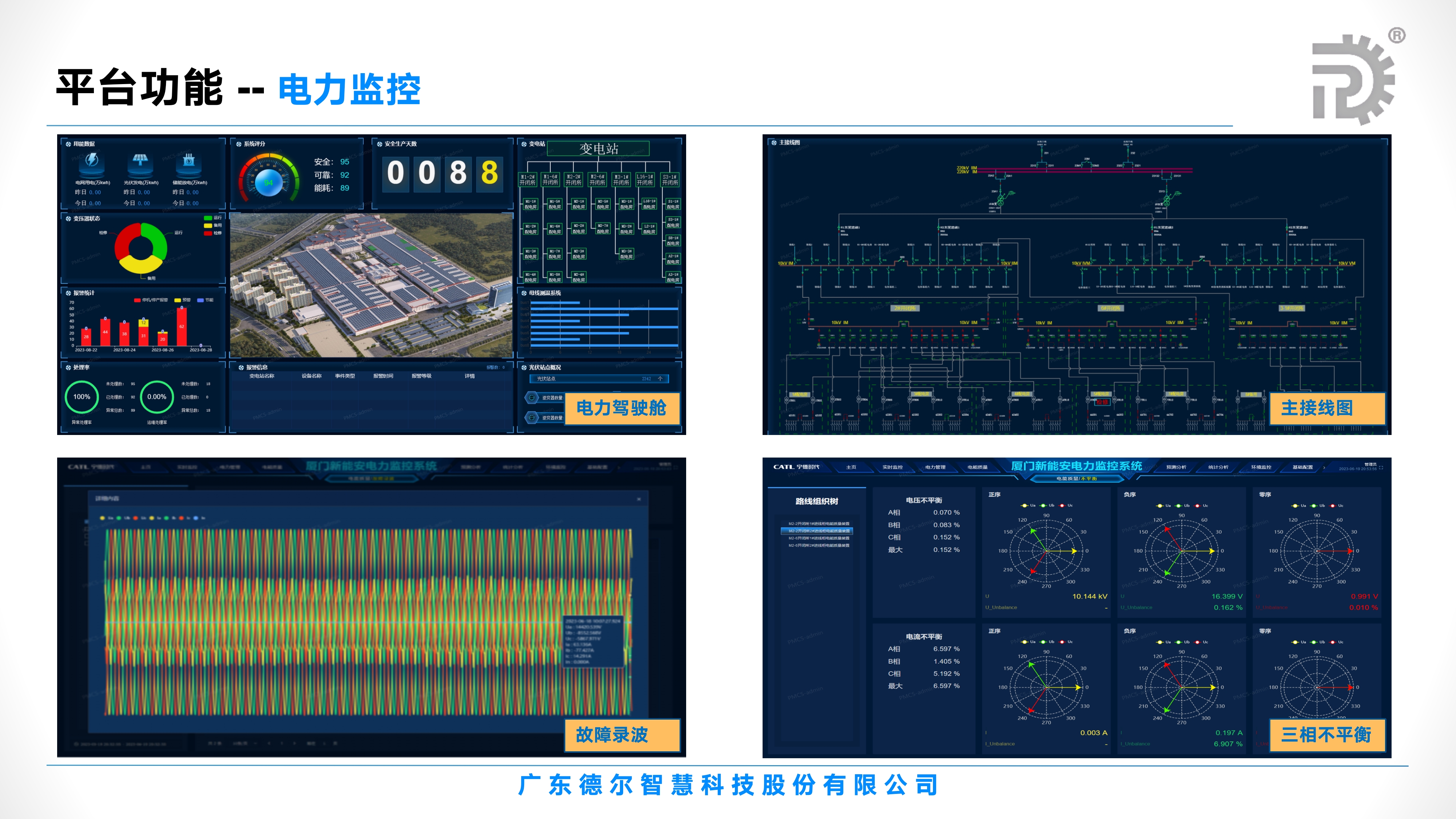The image size is (1456, 819).
Task: Click the 0.00% 运维处理率 progress ring
Action: coord(157,397)
